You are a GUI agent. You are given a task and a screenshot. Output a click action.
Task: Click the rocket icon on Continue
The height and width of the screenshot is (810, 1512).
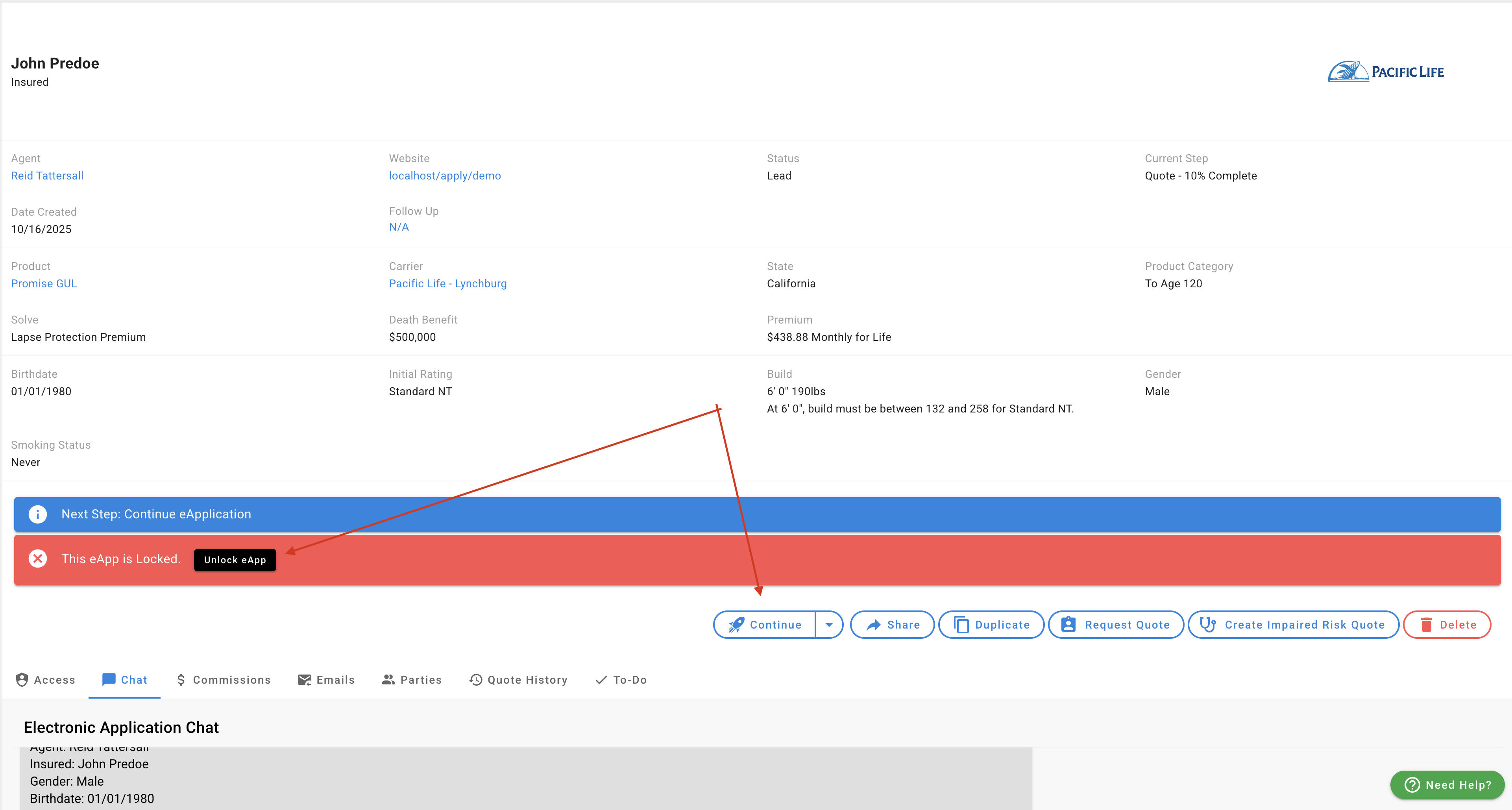[x=736, y=625]
